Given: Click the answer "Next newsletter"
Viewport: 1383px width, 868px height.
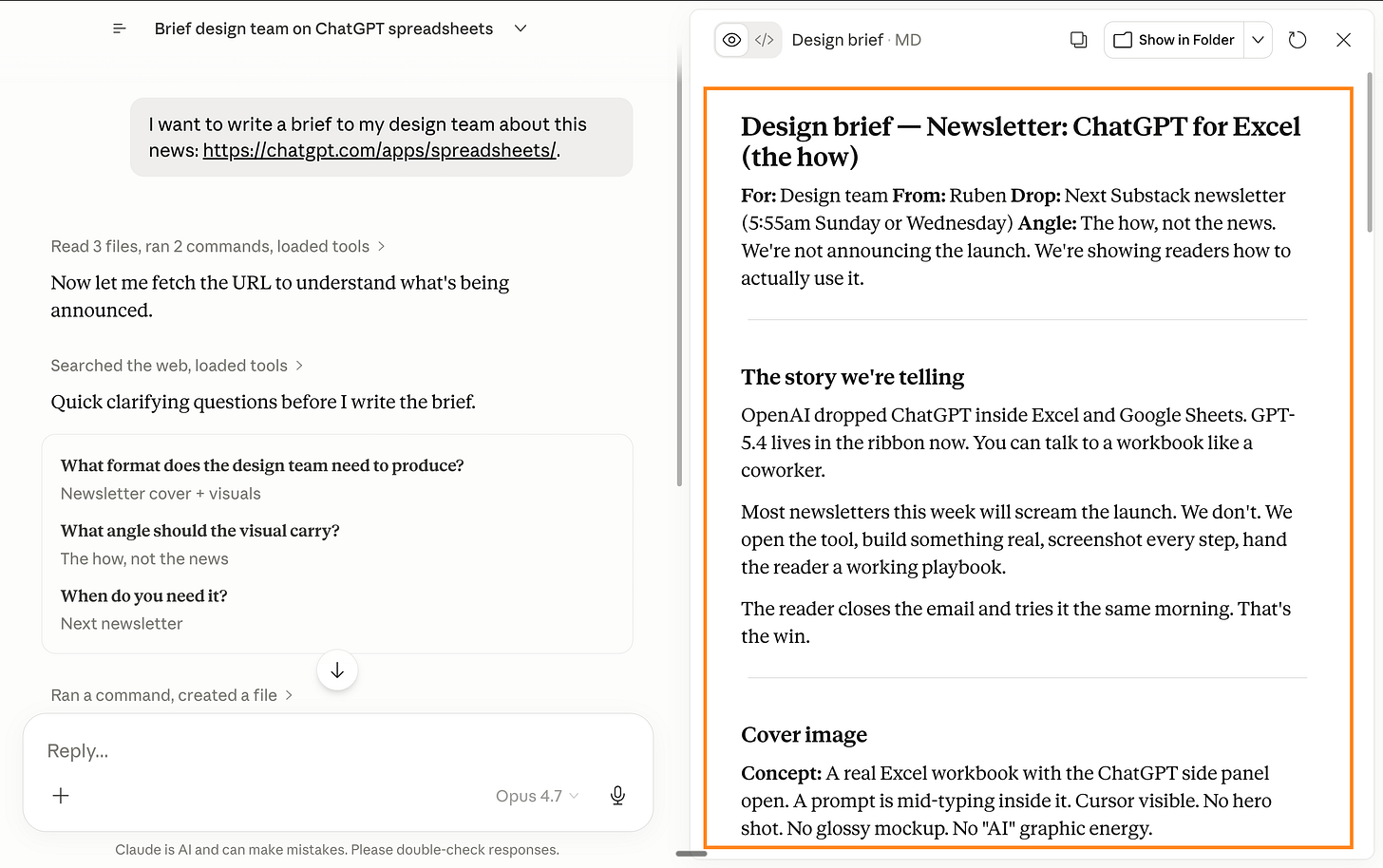Looking at the screenshot, I should (x=122, y=624).
